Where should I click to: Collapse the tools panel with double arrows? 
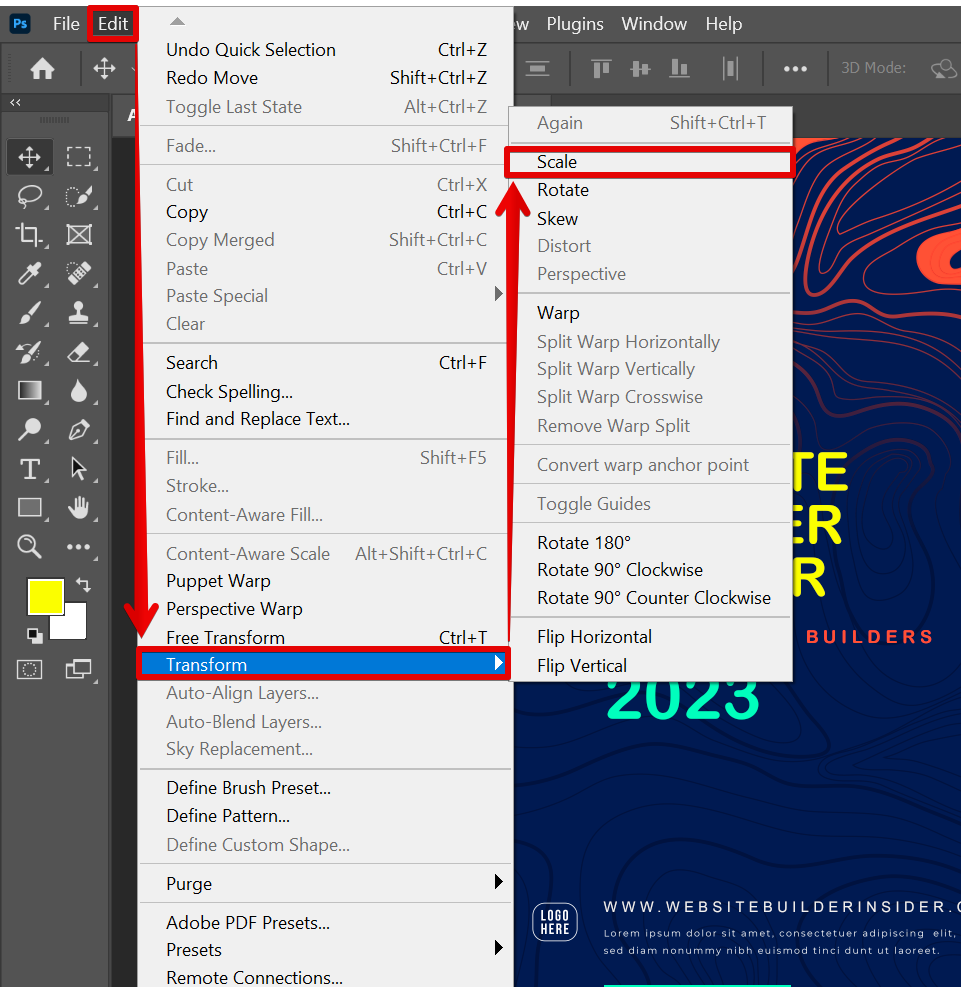point(15,102)
